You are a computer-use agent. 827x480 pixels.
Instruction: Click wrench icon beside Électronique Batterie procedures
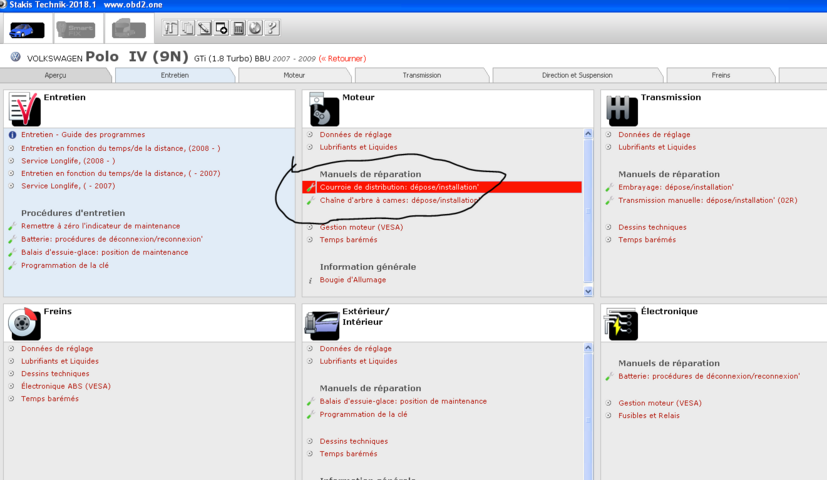point(609,377)
